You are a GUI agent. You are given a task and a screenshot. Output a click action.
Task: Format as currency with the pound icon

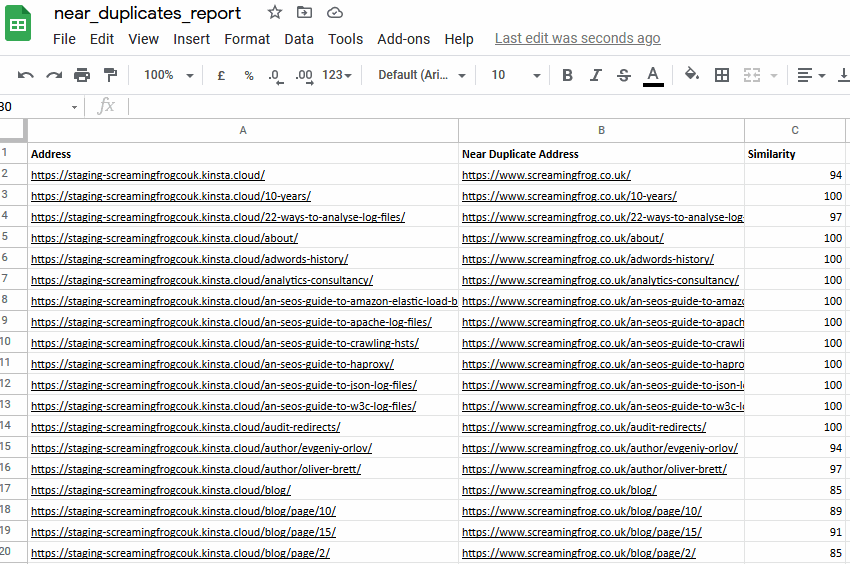221,75
